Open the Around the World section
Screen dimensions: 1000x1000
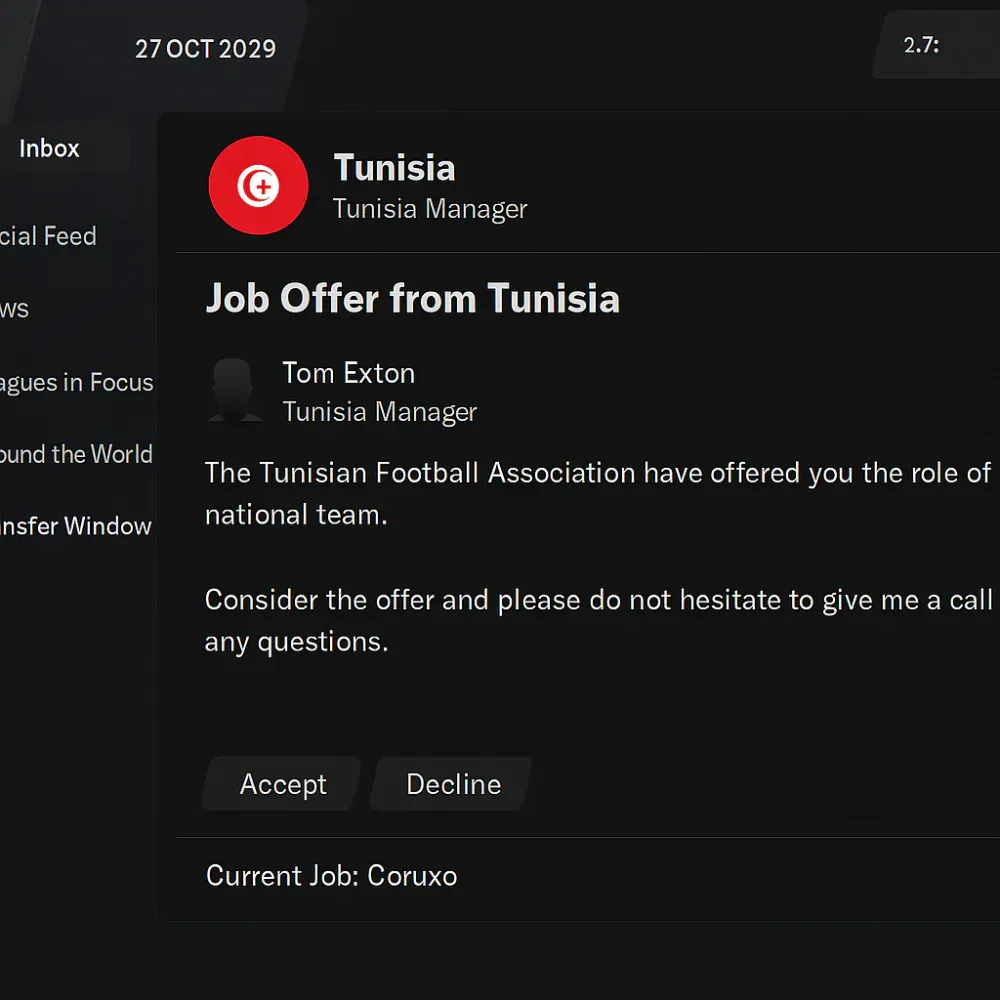(76, 454)
